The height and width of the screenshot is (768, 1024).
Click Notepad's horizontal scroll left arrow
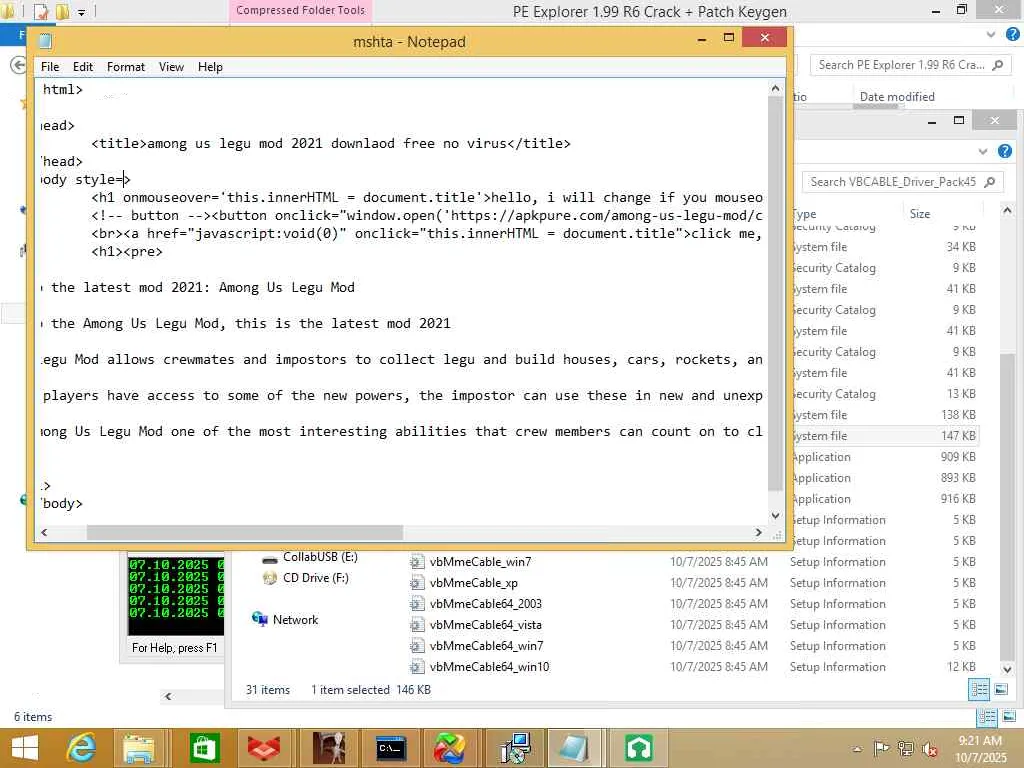44,532
